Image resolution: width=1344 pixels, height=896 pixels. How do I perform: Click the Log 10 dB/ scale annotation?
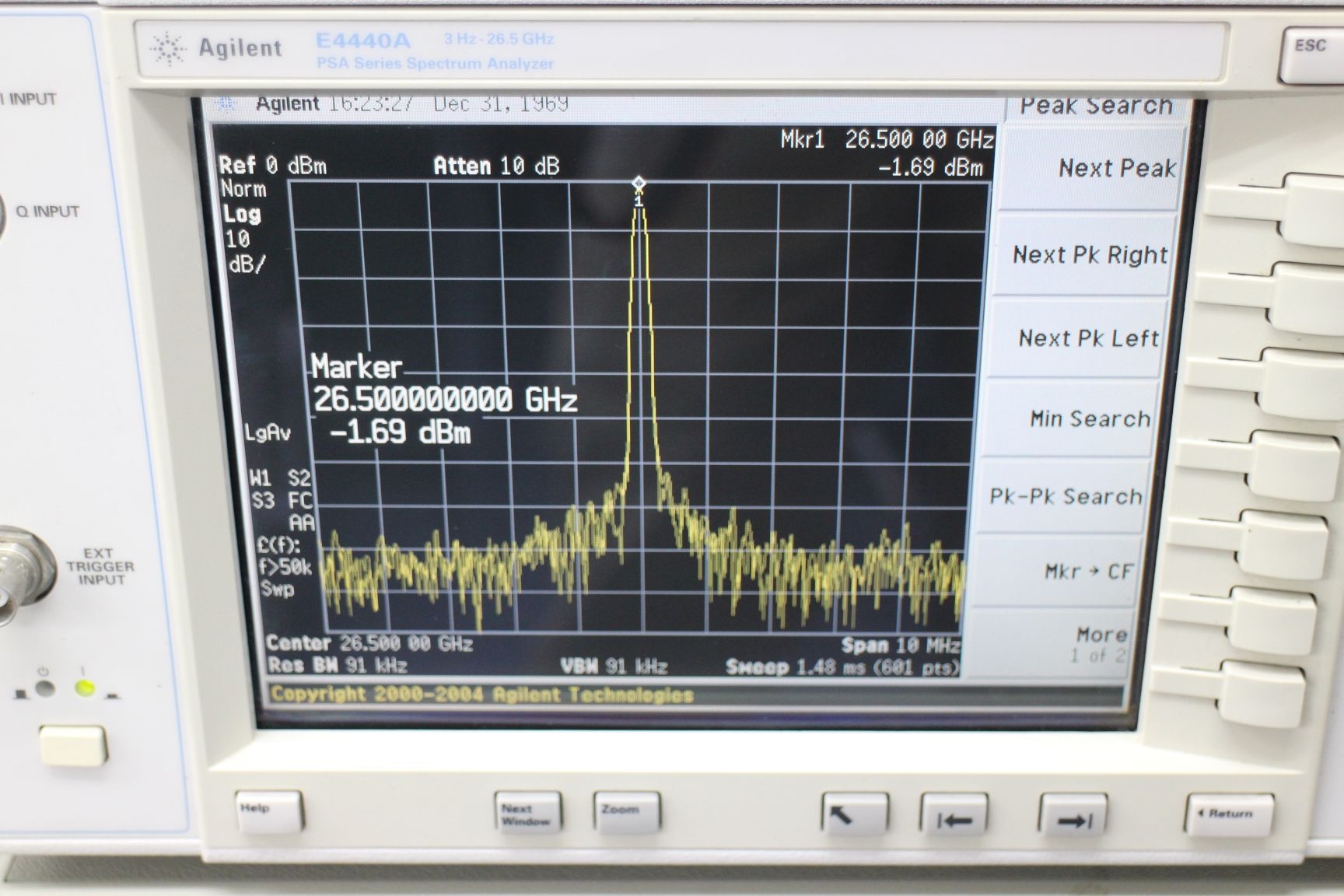tap(243, 238)
